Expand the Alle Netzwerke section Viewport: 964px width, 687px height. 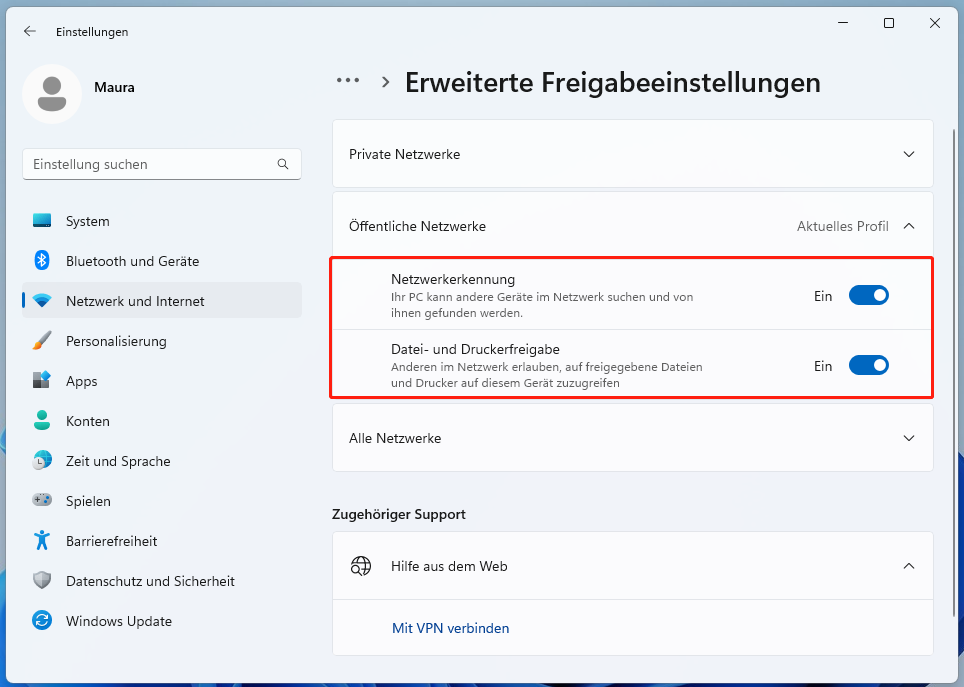(x=908, y=438)
